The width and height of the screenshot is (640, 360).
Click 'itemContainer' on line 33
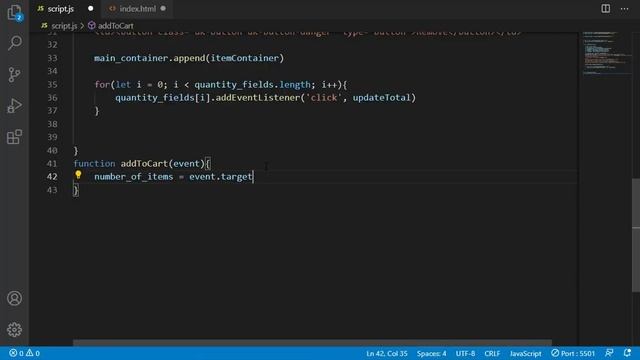244,58
